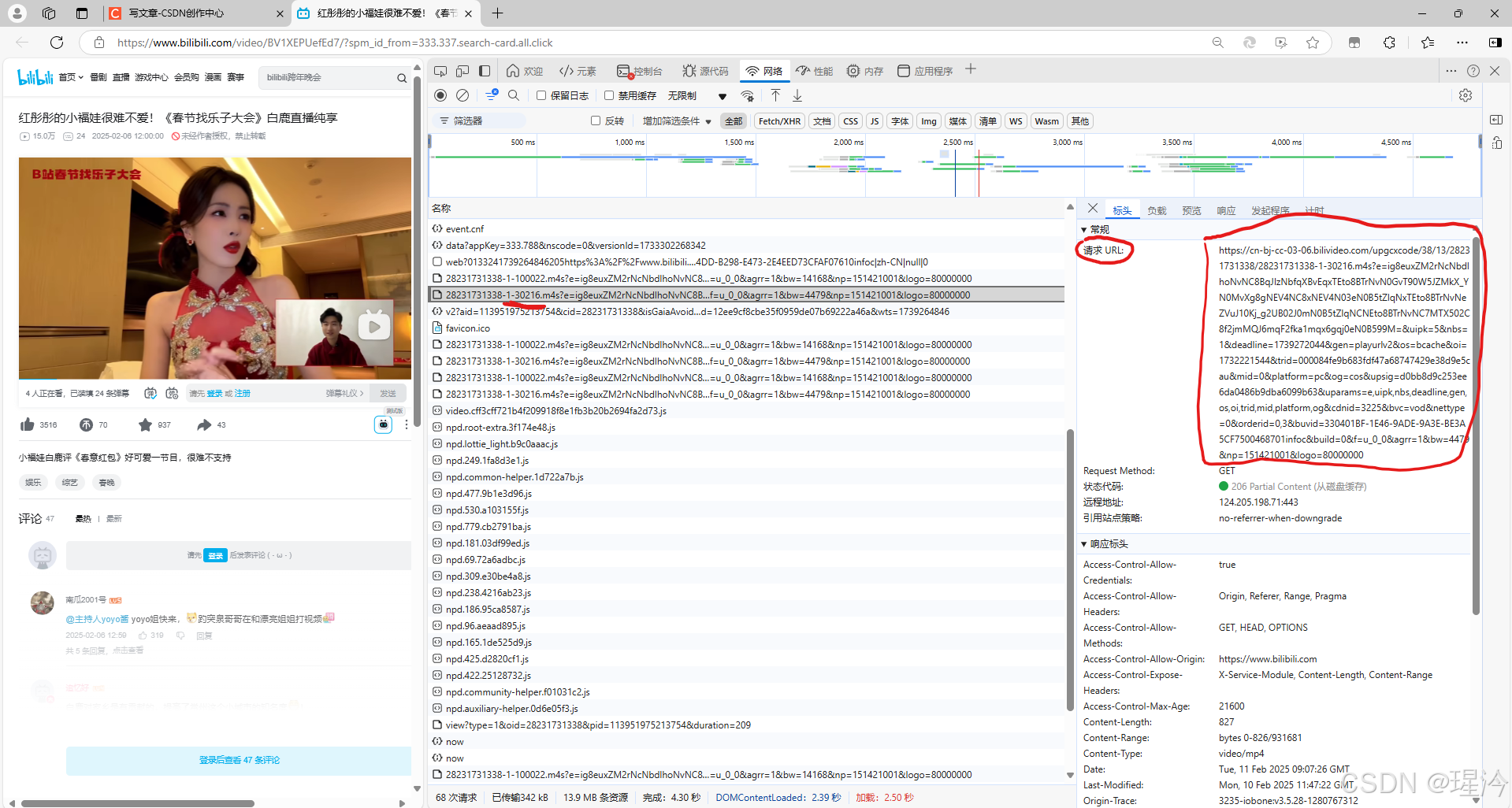Switch to the 控制台 DevTools tab
This screenshot has height=808, width=1512.
click(x=640, y=71)
